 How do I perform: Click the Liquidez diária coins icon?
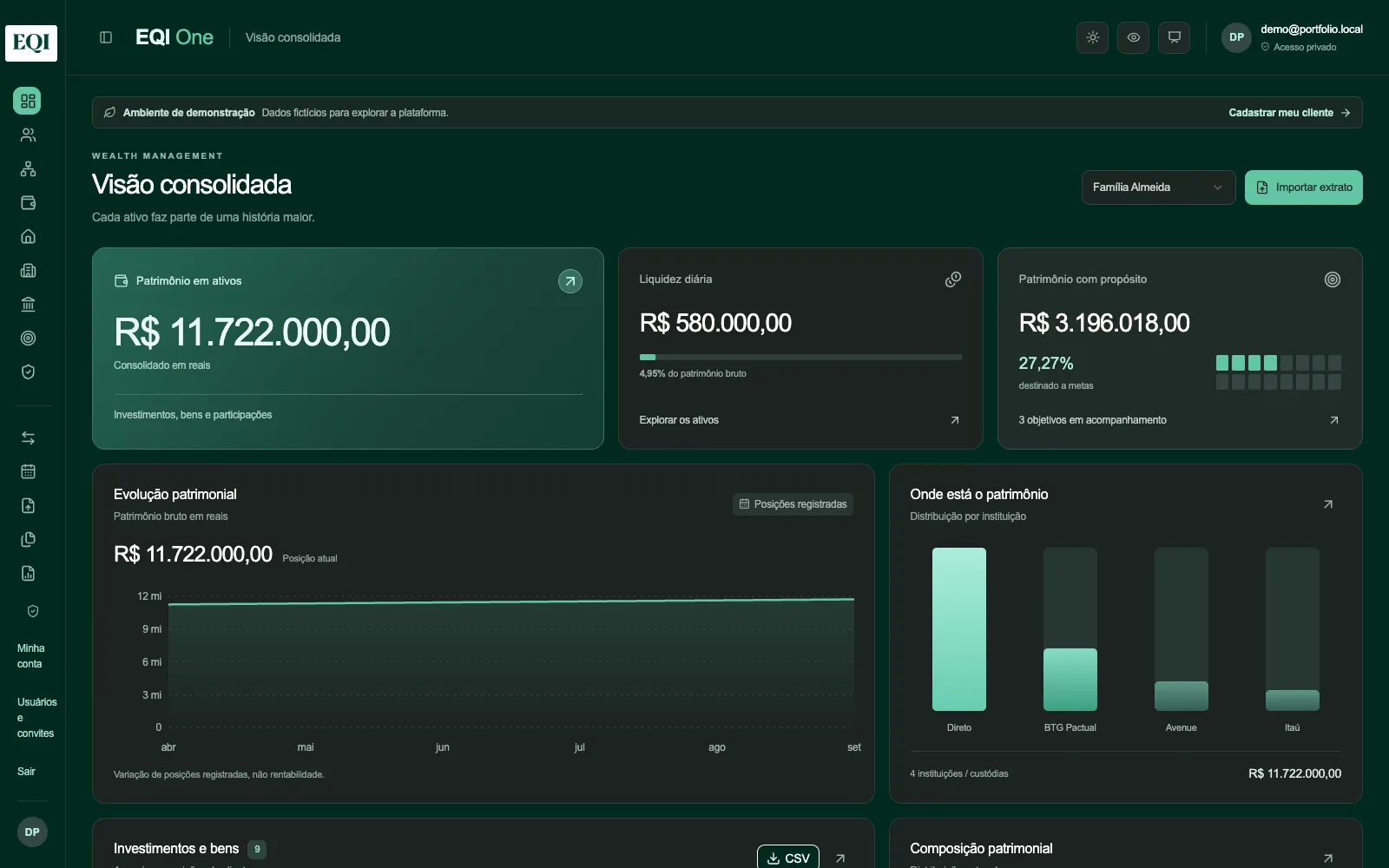click(x=953, y=279)
